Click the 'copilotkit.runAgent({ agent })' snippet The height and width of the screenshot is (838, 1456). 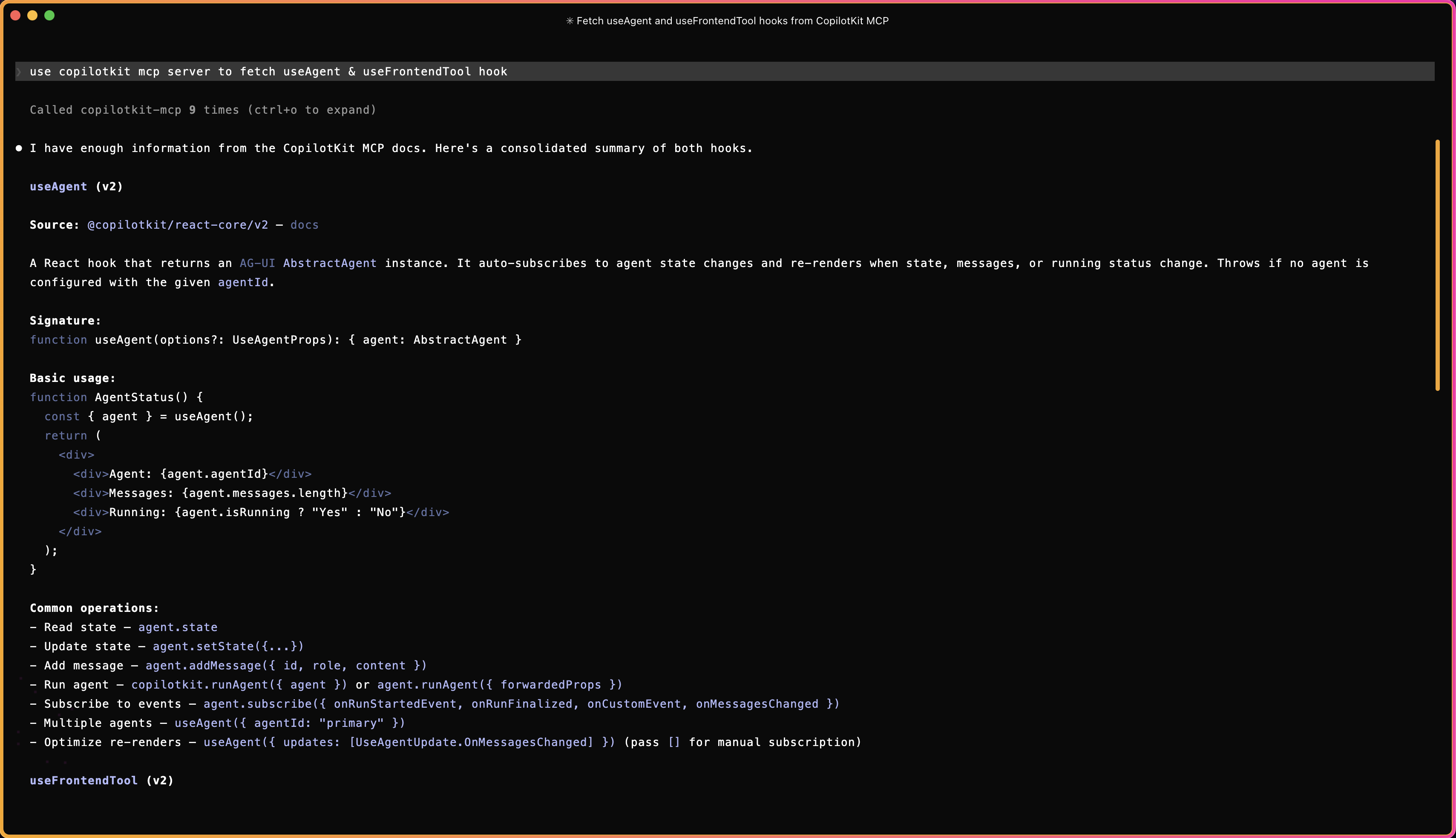(239, 685)
